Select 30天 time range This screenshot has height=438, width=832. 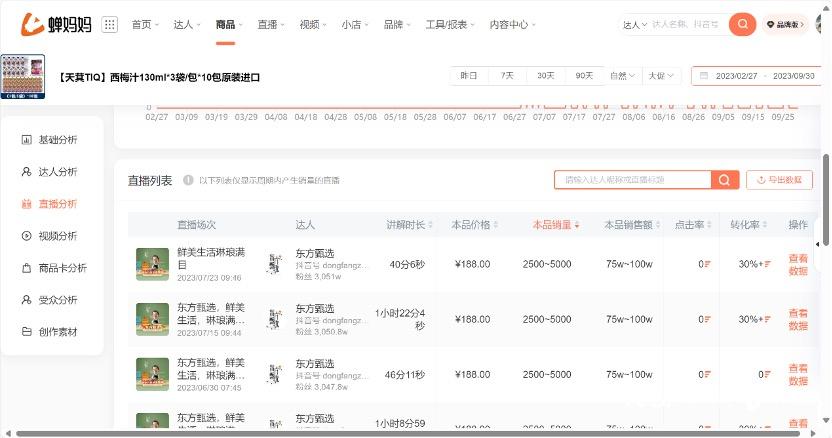(545, 76)
